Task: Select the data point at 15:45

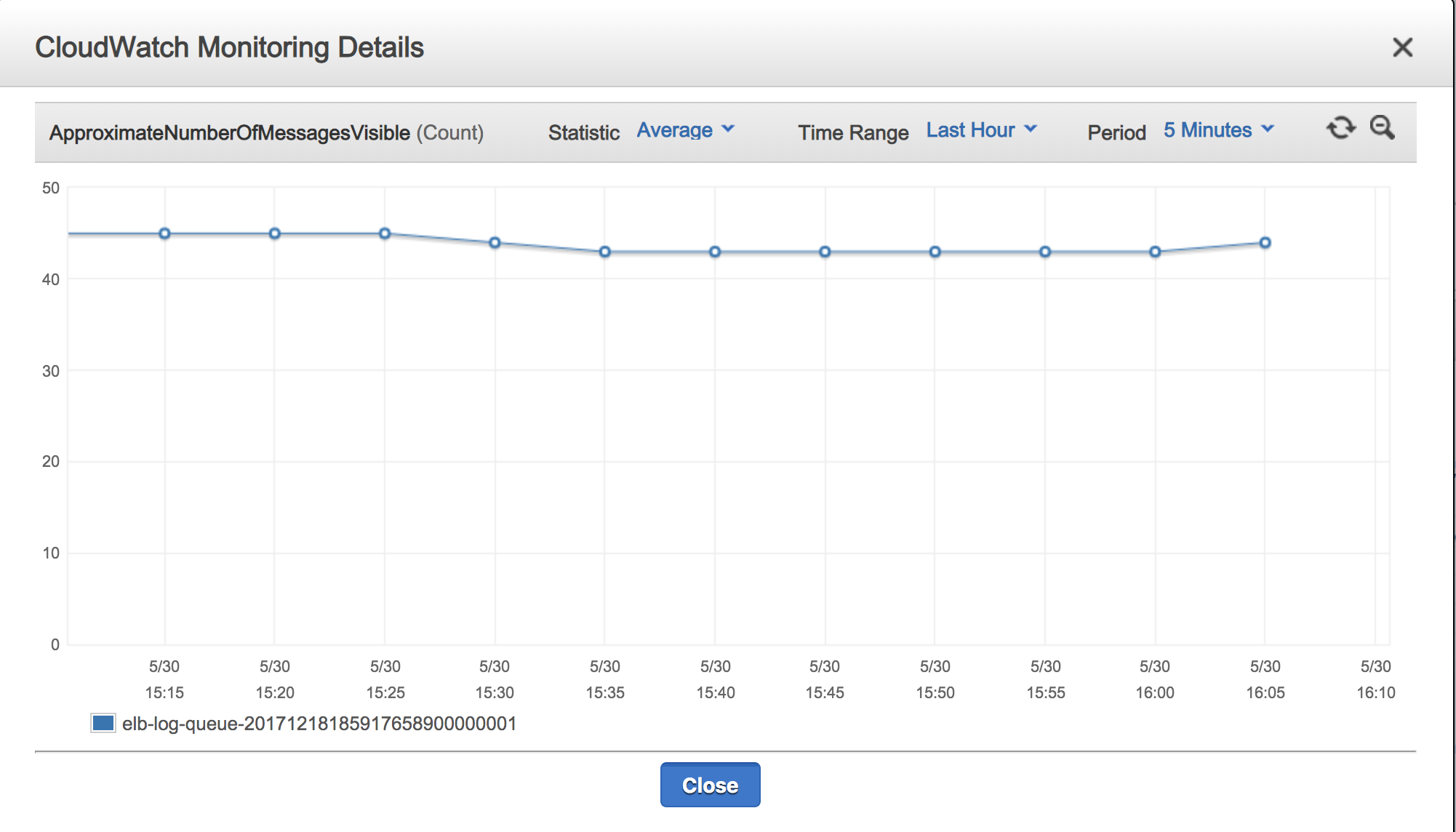Action: (x=825, y=251)
